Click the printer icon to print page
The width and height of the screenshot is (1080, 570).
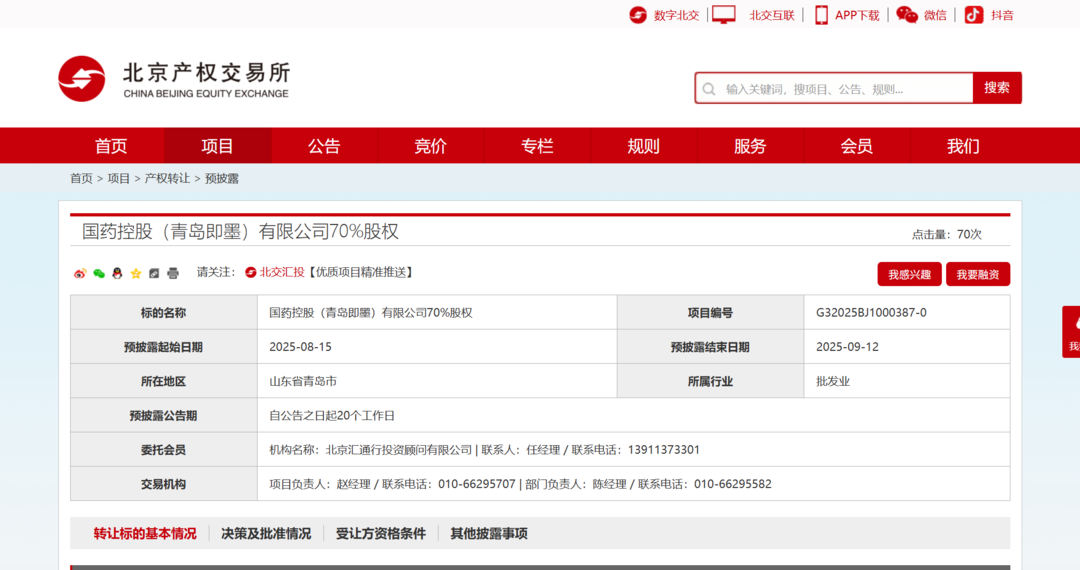pos(173,273)
